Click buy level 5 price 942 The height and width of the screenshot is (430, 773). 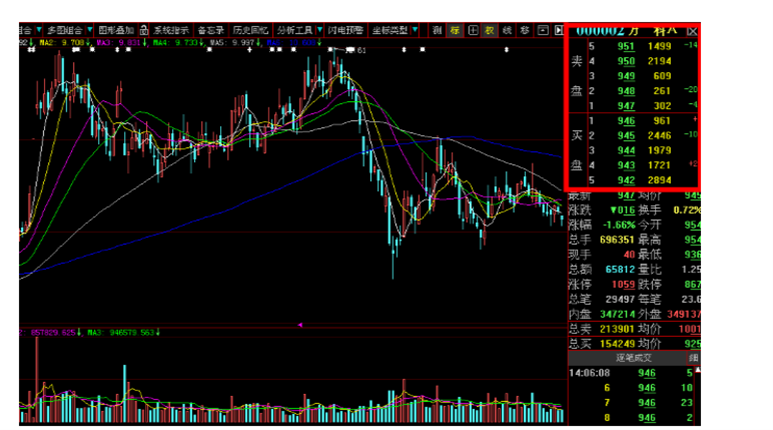click(626, 180)
